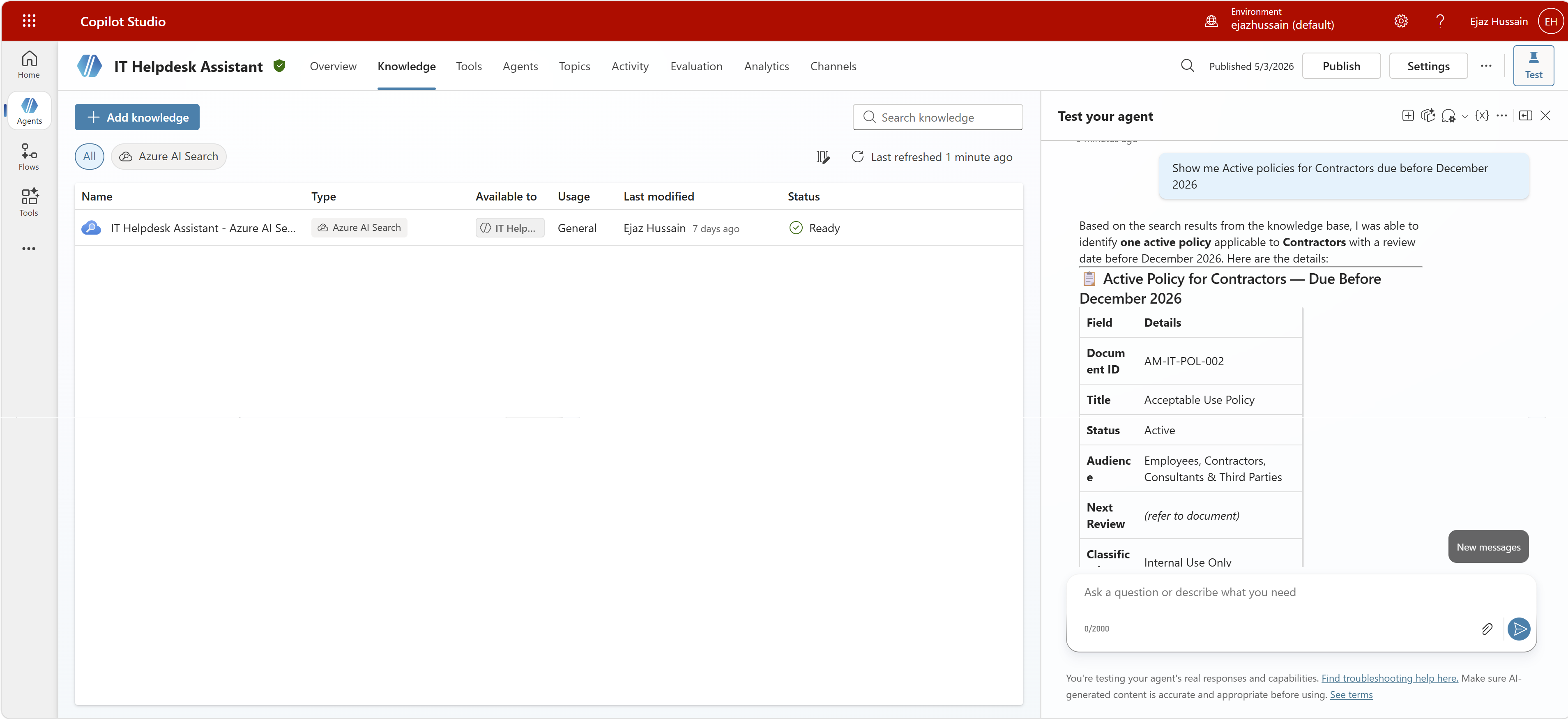Image resolution: width=1568 pixels, height=719 pixels.
Task: Click the edit columns icon above the table
Action: tap(822, 157)
